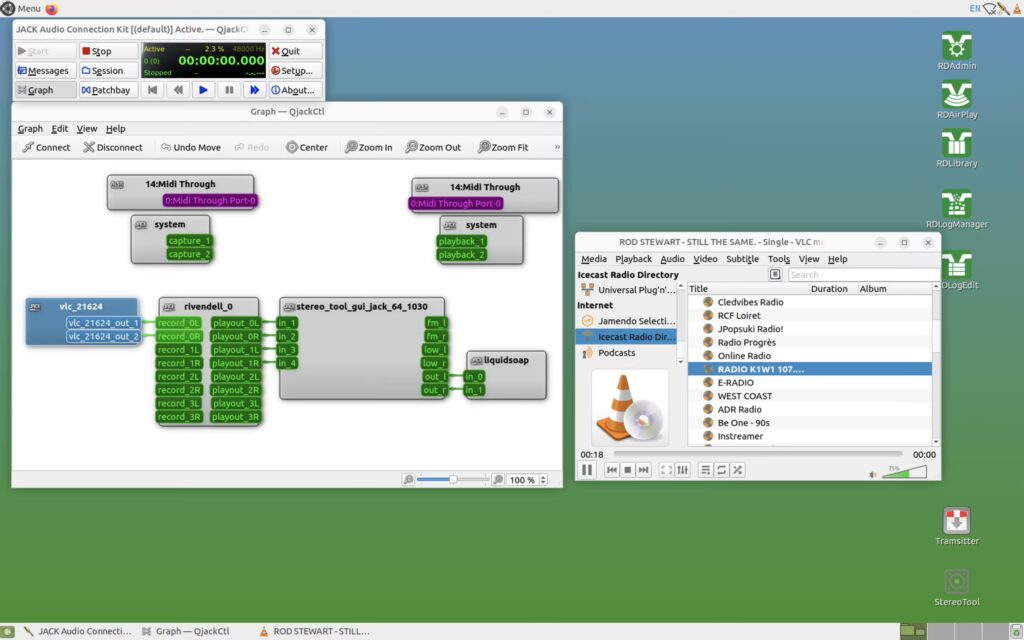
Task: Zoom in using Graph toolbar button
Action: [x=368, y=148]
